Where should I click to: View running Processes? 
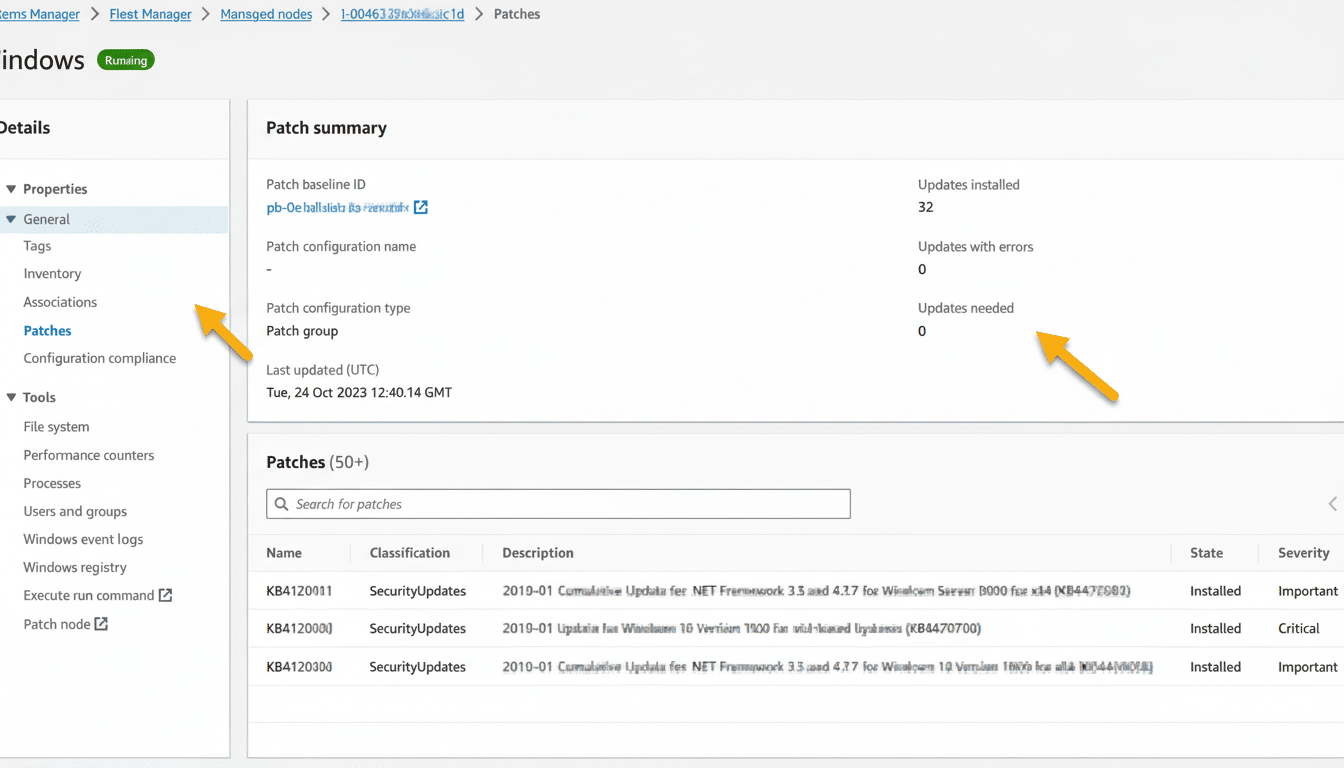[51, 482]
